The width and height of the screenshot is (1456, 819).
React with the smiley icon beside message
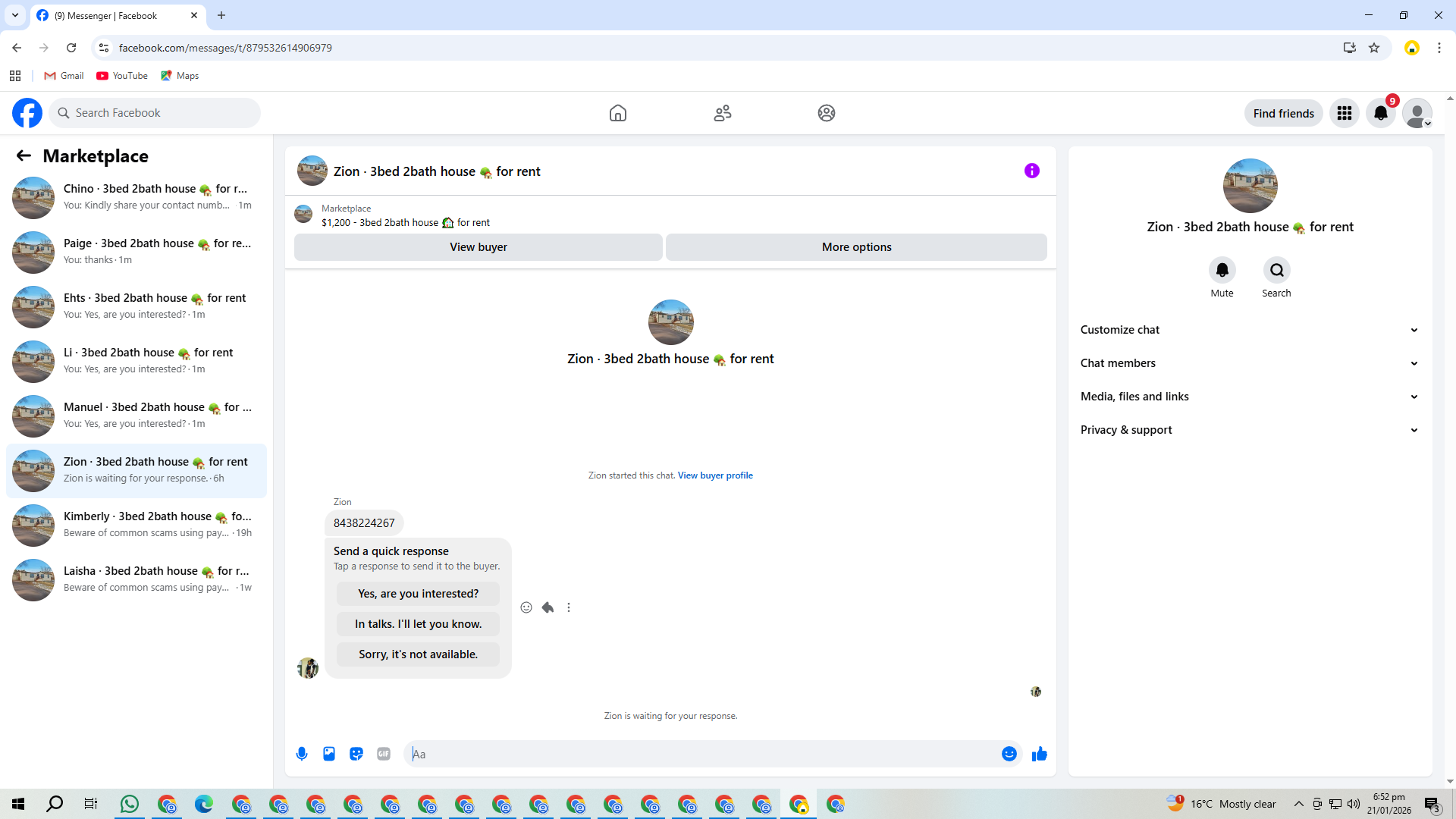[x=526, y=607]
